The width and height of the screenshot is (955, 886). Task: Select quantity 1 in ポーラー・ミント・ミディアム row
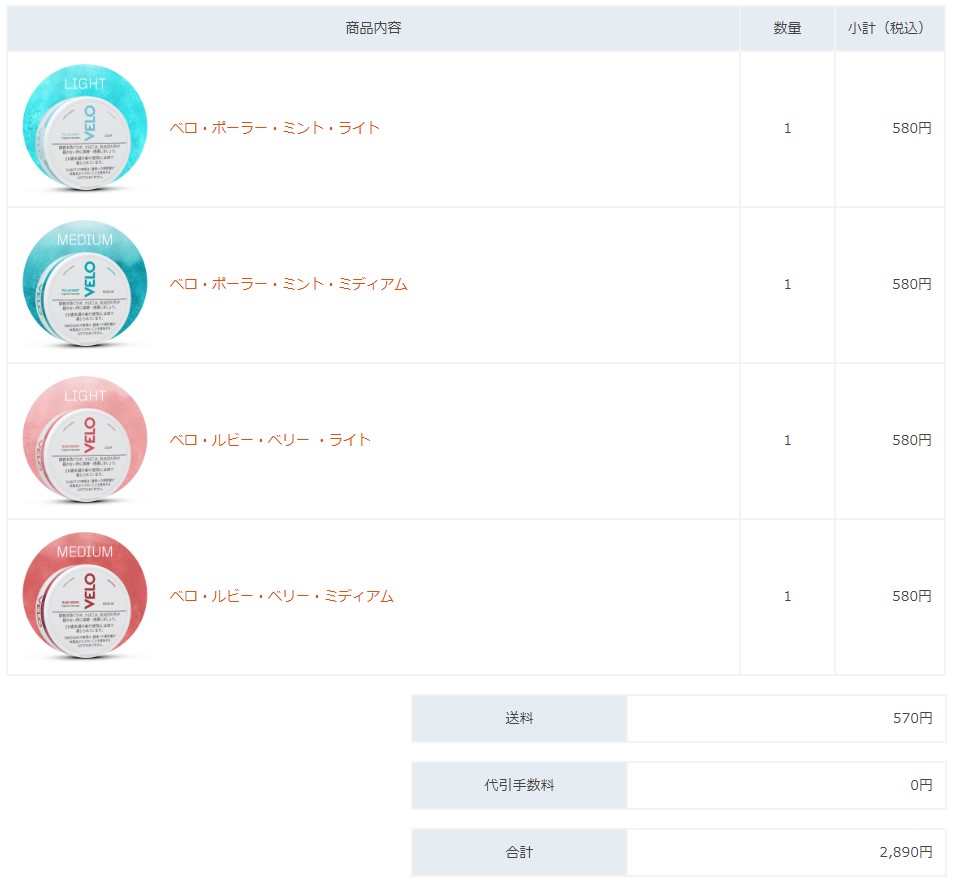[788, 284]
